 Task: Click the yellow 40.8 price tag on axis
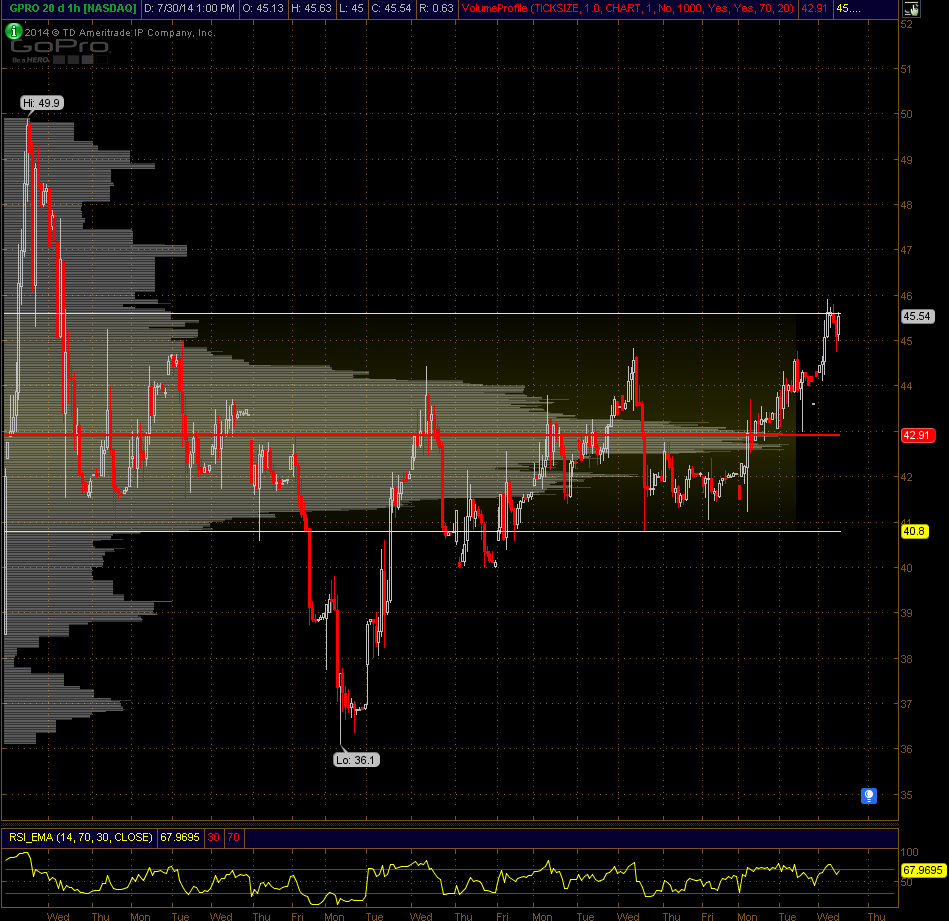pos(915,531)
